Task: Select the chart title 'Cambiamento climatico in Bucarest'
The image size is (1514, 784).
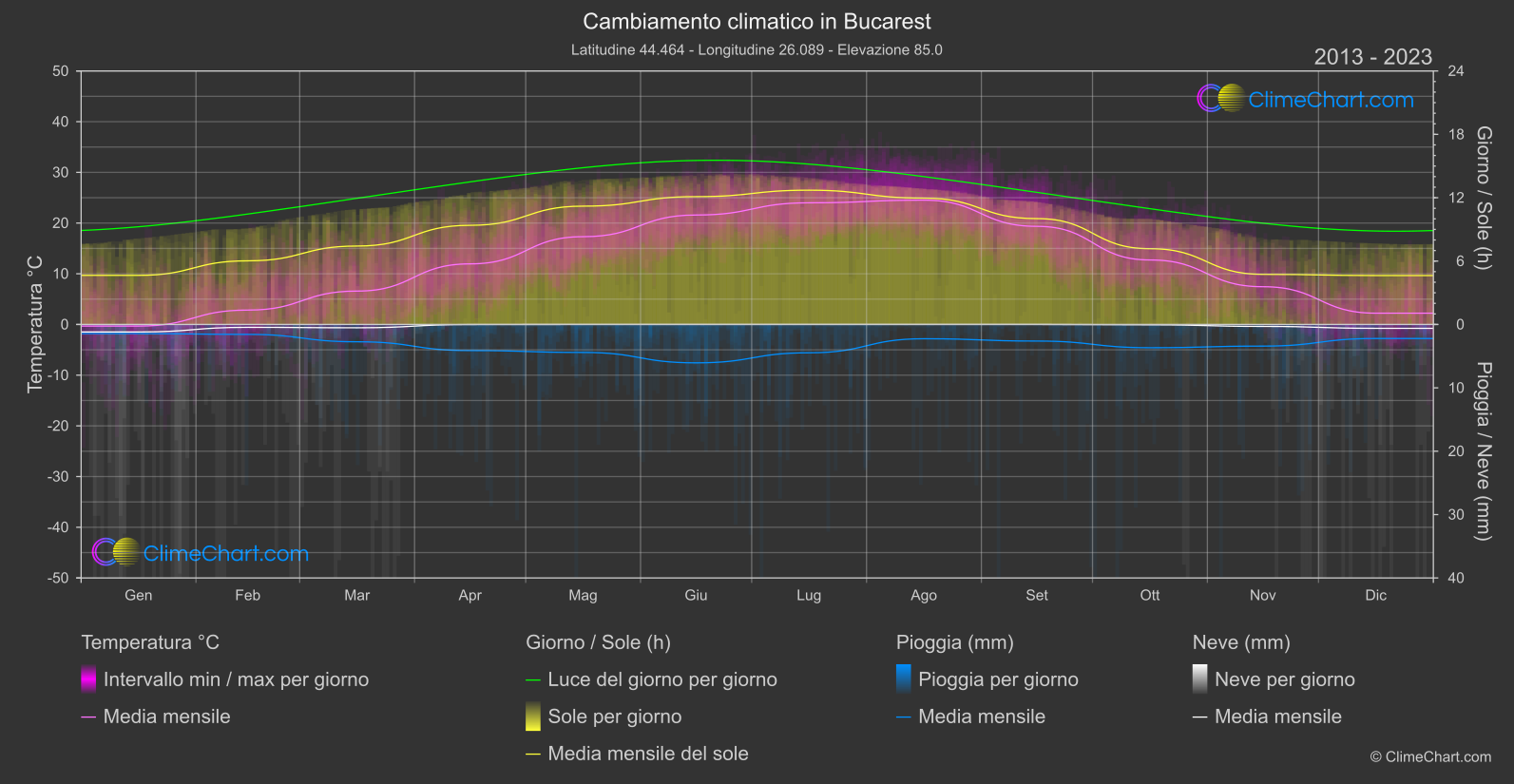Action: point(757,22)
